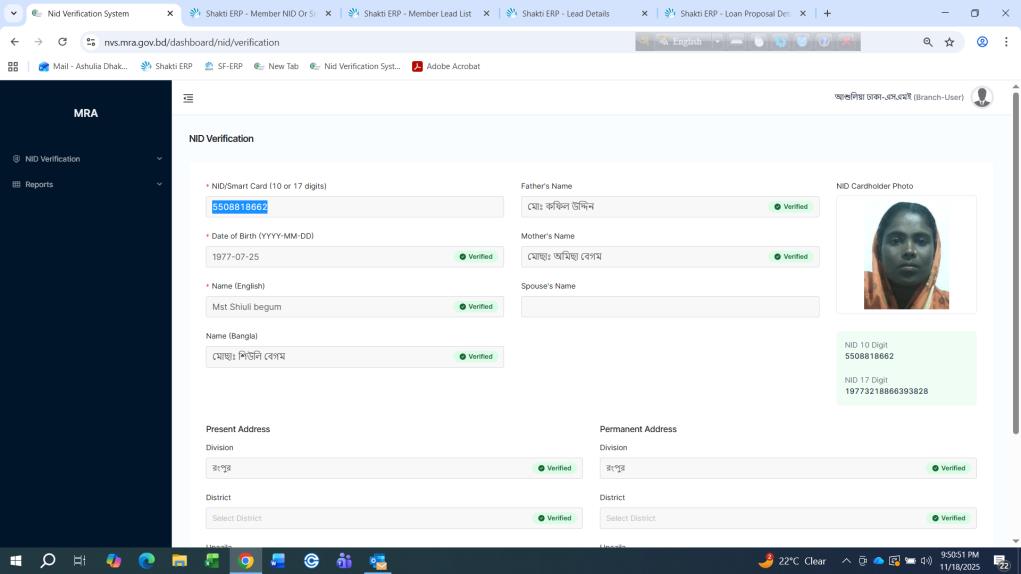Click the NID/Smart Card number field
The image size is (1021, 574).
(354, 207)
